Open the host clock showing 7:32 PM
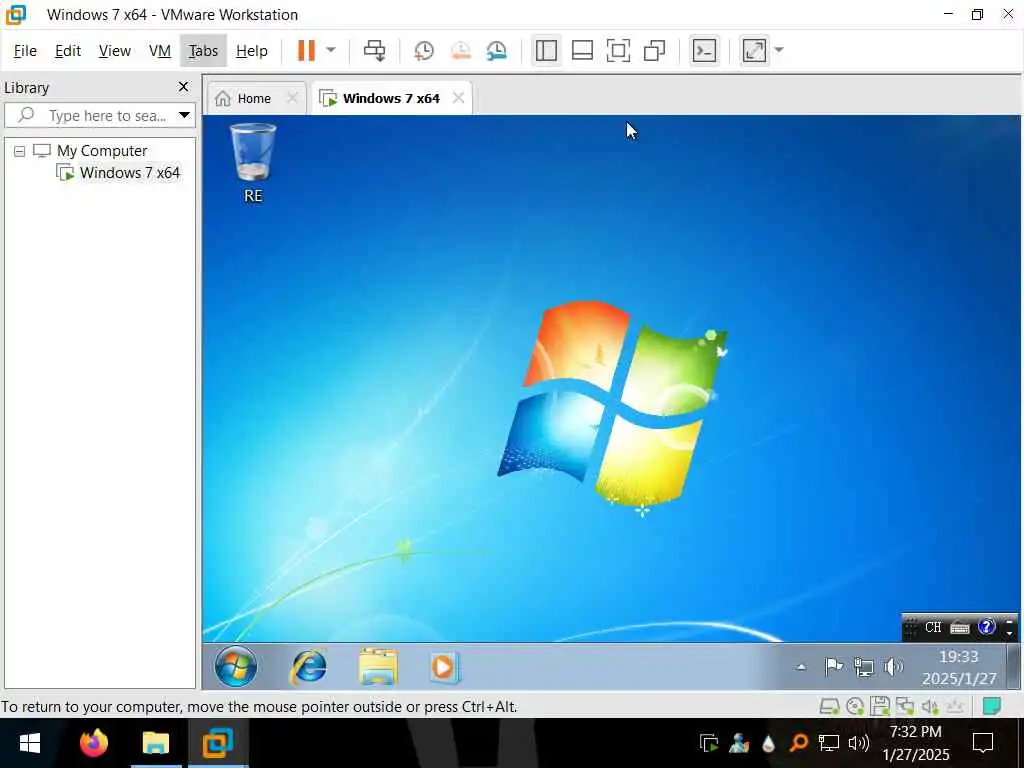Image resolution: width=1024 pixels, height=768 pixels. click(916, 743)
